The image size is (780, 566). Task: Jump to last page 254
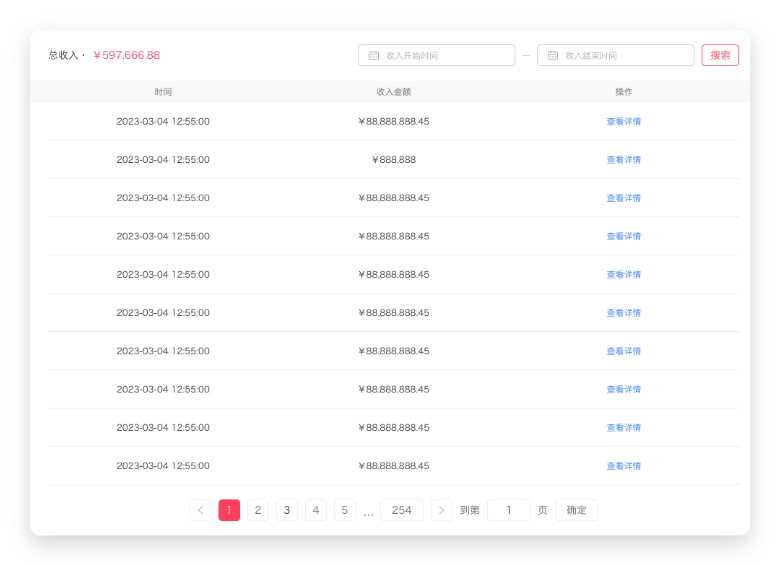[x=401, y=510]
